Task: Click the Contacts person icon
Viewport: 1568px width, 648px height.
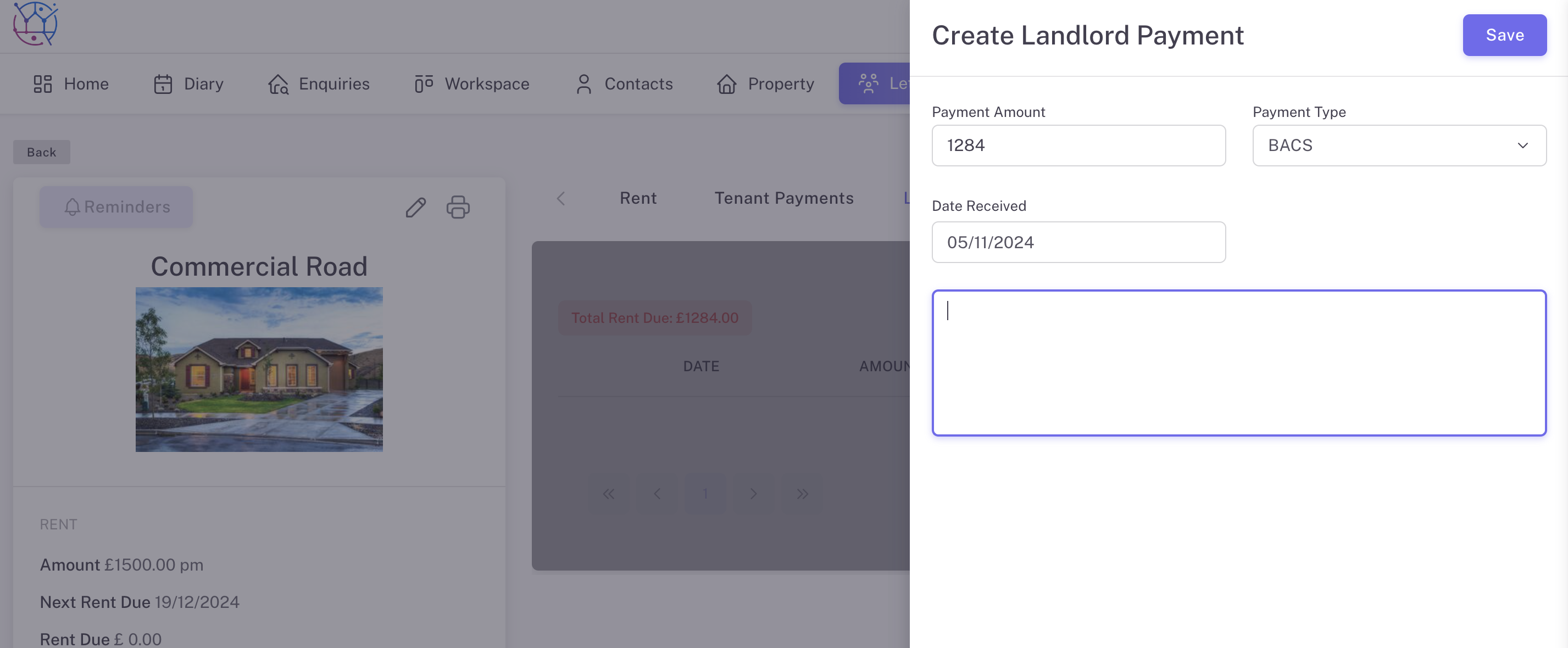Action: pyautogui.click(x=583, y=84)
